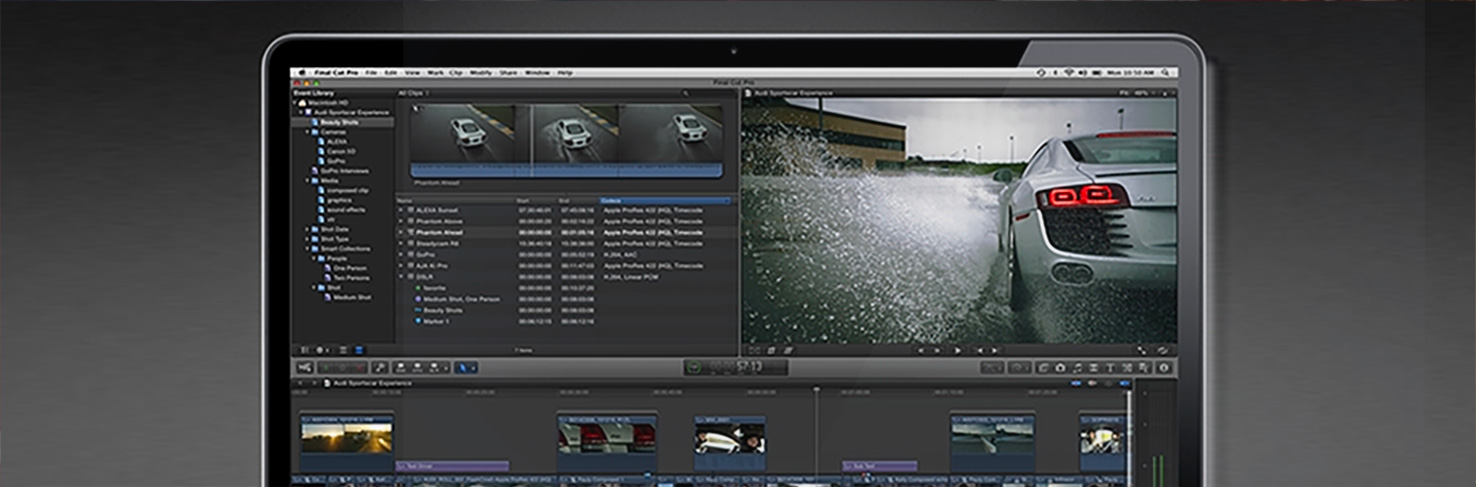Open the Inspector info icon
The image size is (1476, 487).
point(1163,368)
